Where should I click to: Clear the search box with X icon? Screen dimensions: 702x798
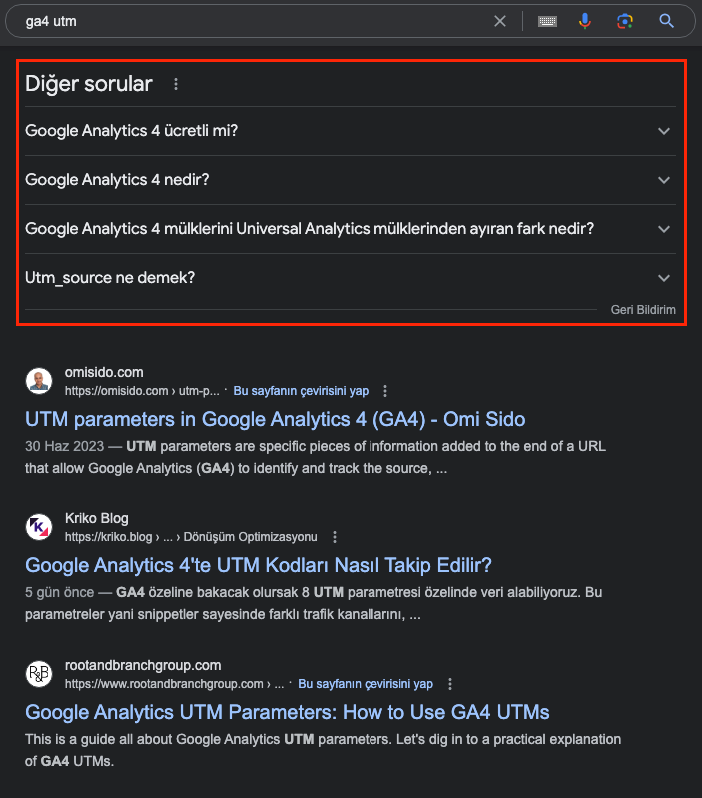[500, 21]
